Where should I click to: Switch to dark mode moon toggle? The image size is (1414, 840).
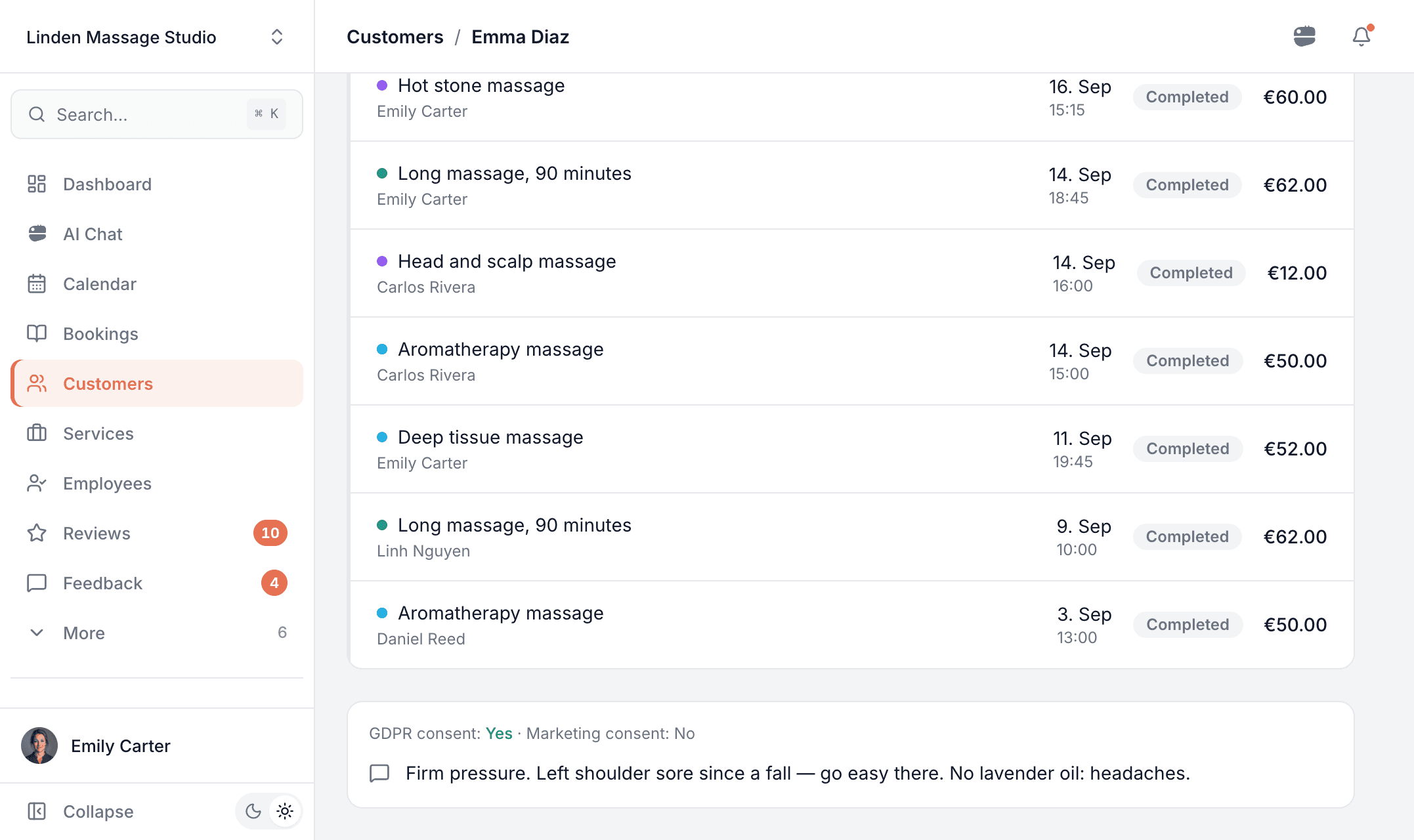tap(253, 811)
